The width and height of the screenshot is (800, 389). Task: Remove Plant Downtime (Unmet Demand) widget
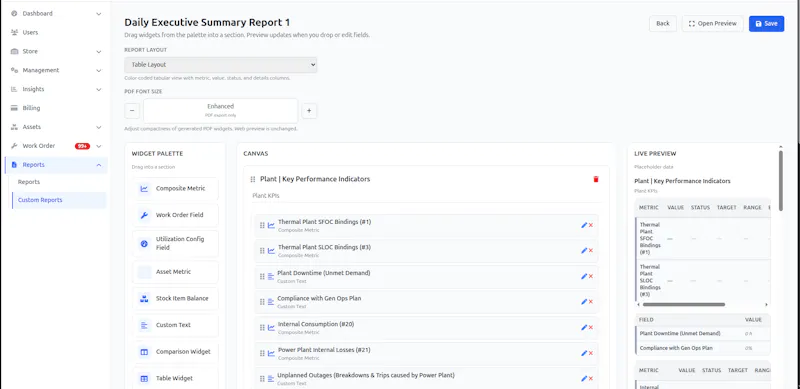[591, 276]
